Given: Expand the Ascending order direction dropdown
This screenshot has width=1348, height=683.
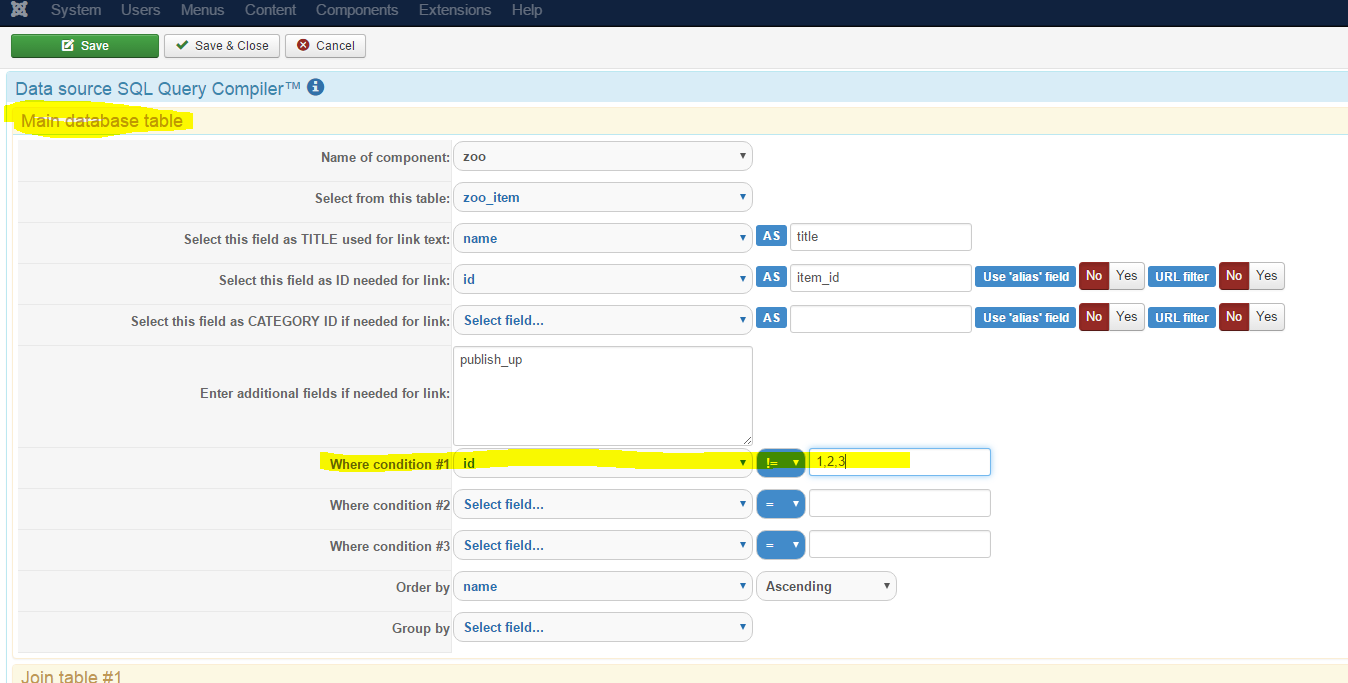Looking at the screenshot, I should 826,587.
